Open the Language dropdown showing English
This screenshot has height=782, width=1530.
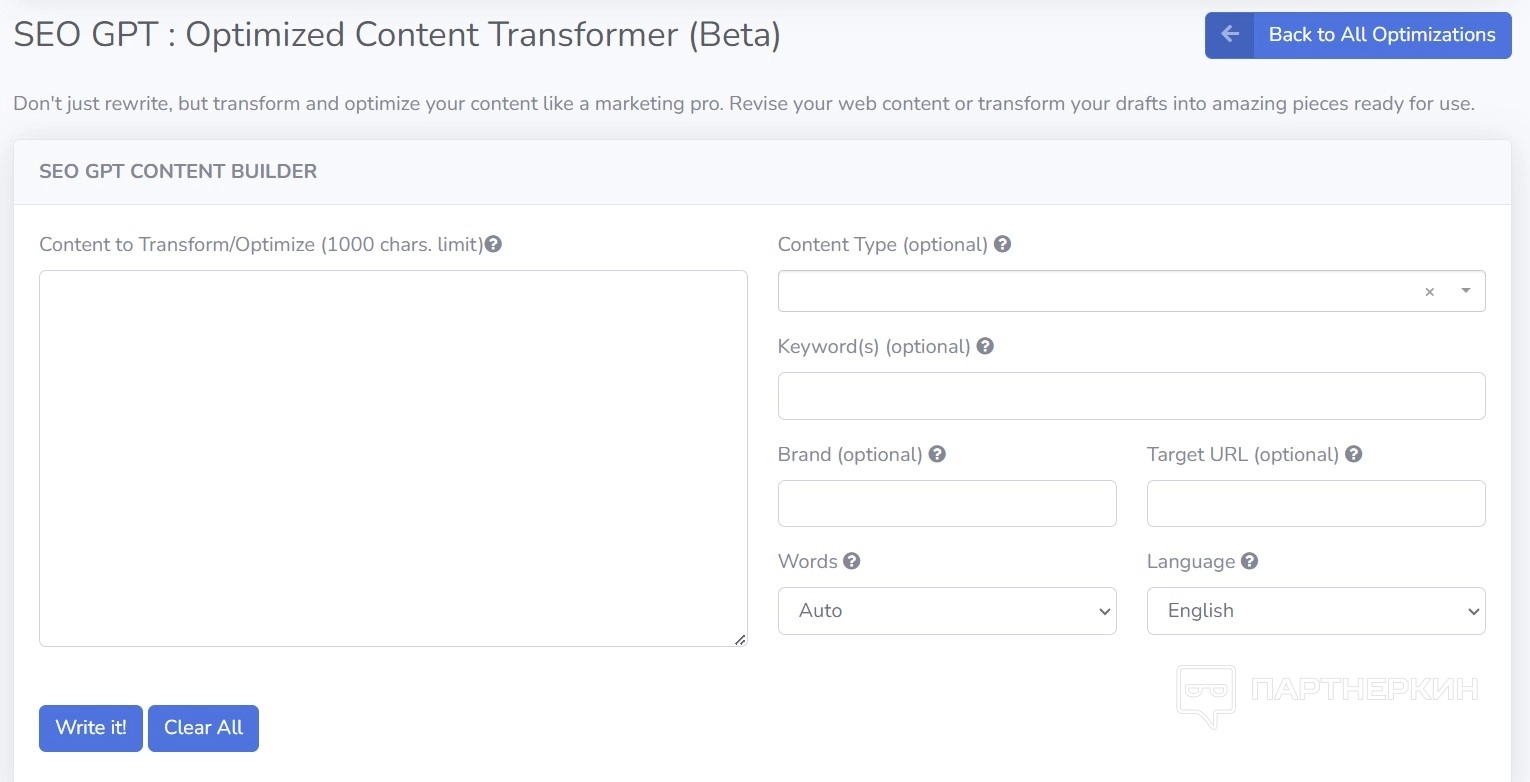(1315, 611)
